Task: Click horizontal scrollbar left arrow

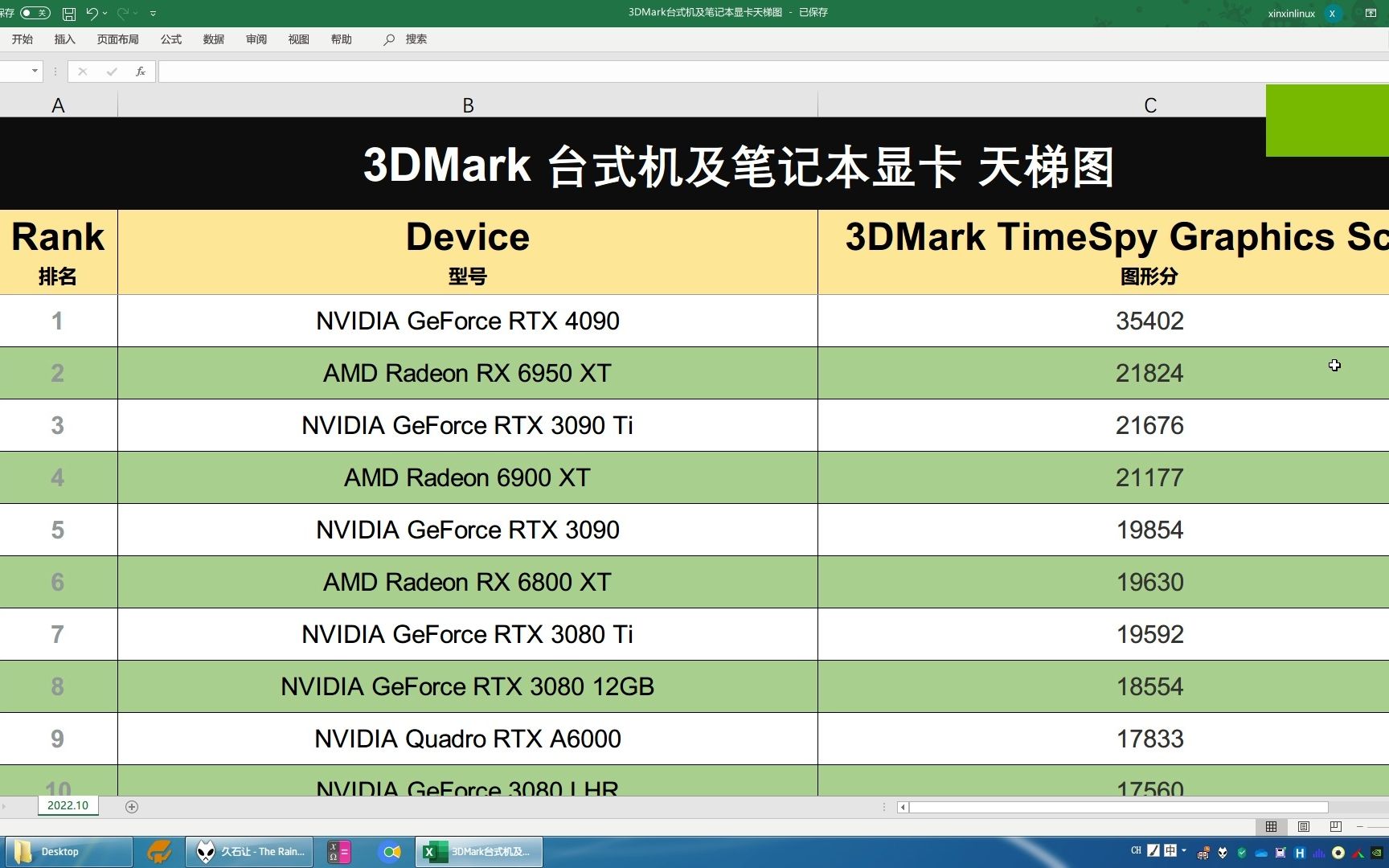Action: pyautogui.click(x=903, y=807)
